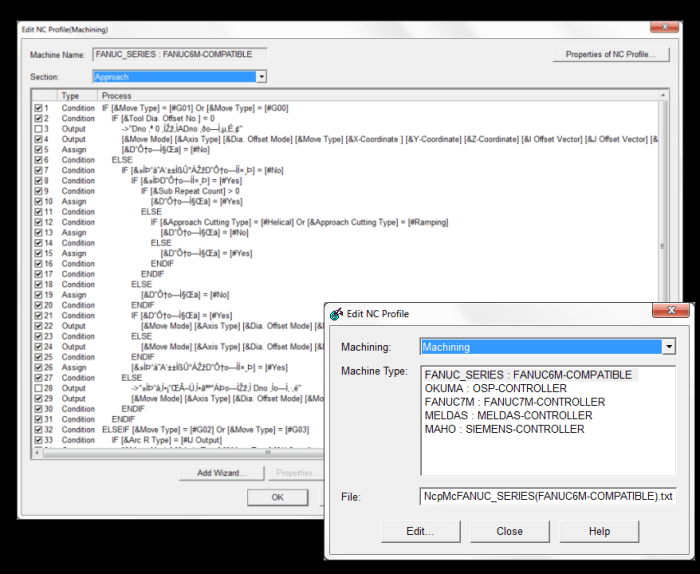Enable the unchecked row 28 Output checkbox

point(38,388)
